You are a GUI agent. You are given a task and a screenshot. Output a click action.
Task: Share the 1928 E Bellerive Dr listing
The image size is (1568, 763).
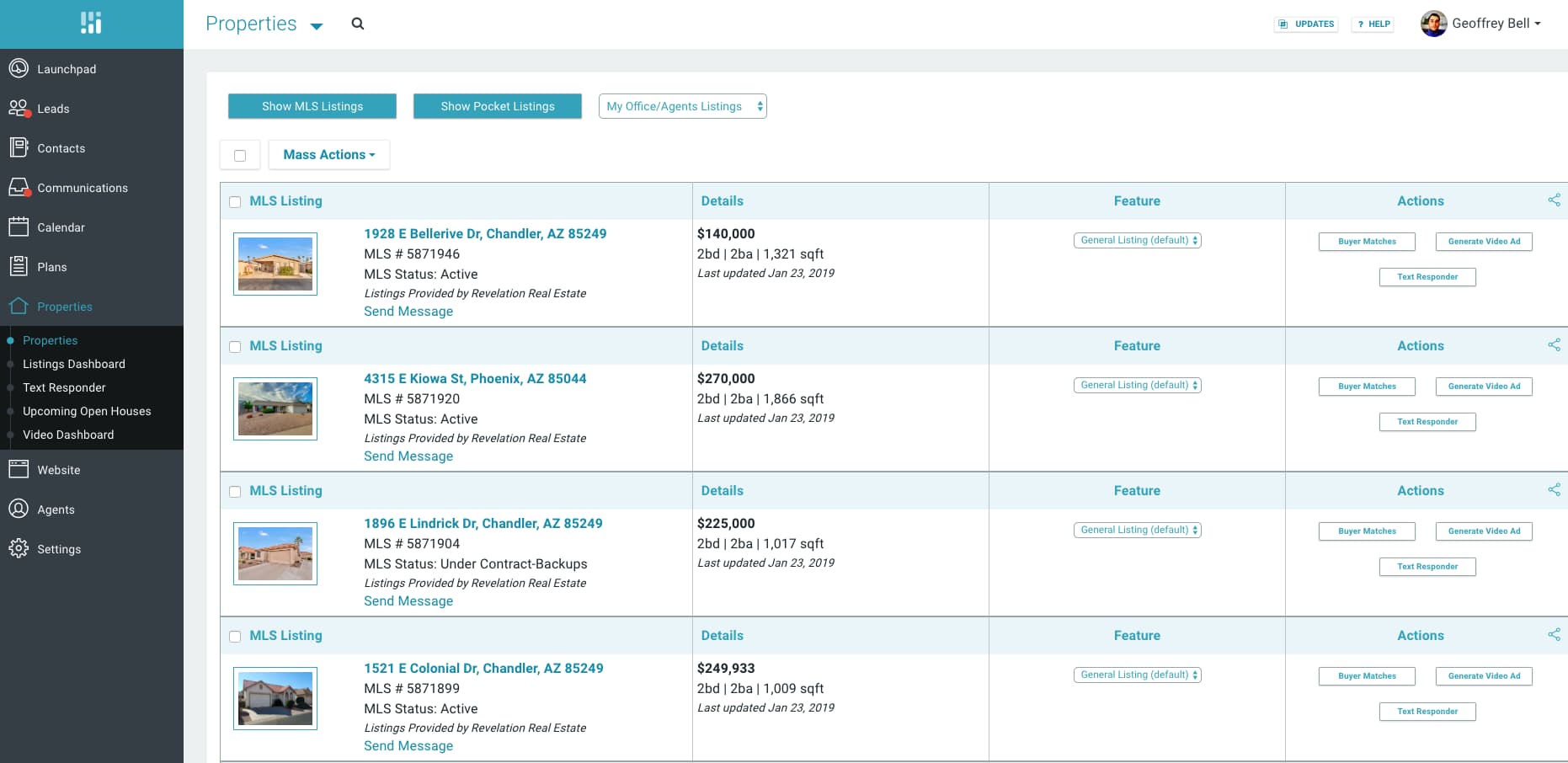(1554, 200)
